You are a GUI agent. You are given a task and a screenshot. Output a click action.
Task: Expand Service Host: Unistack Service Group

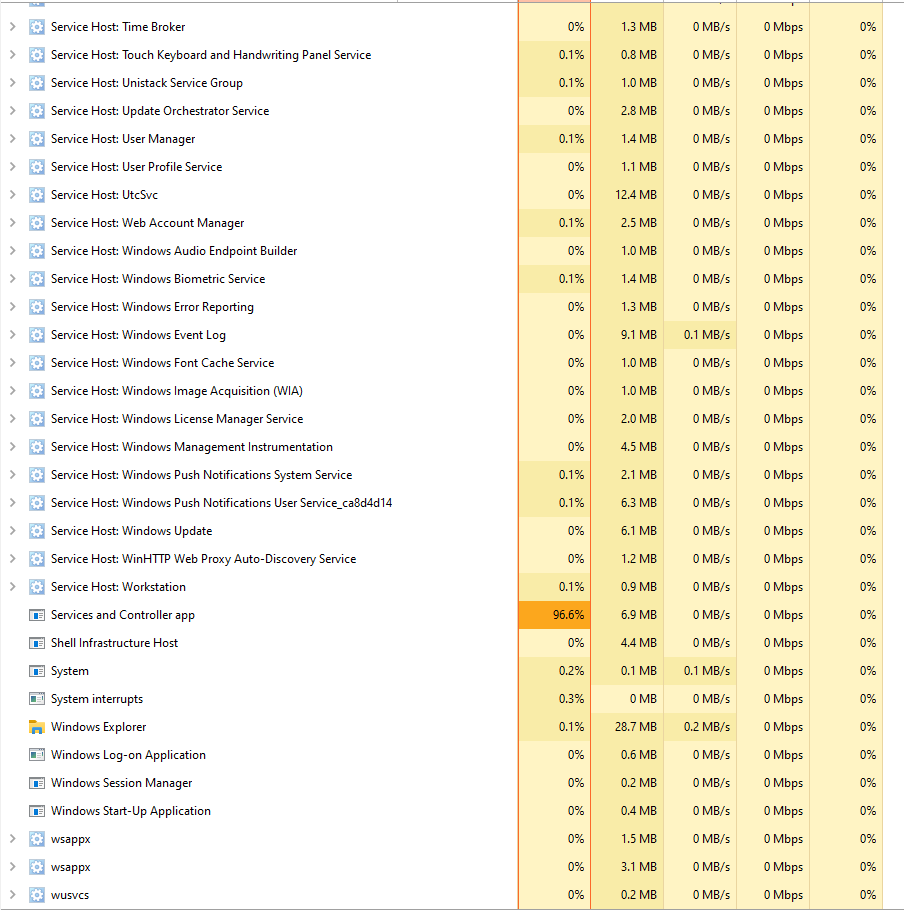tap(12, 83)
